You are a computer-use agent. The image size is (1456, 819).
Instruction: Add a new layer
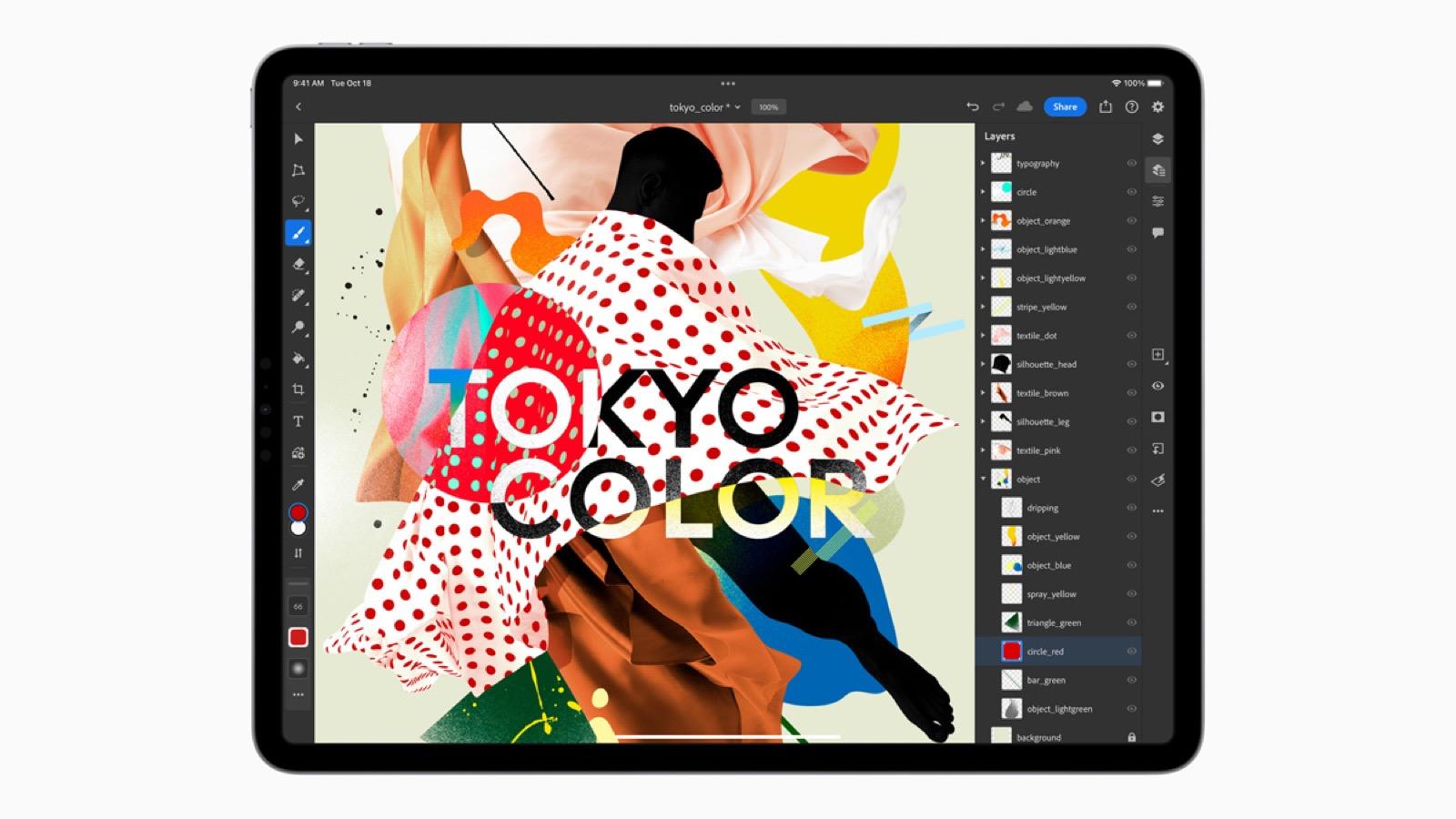click(x=1158, y=355)
